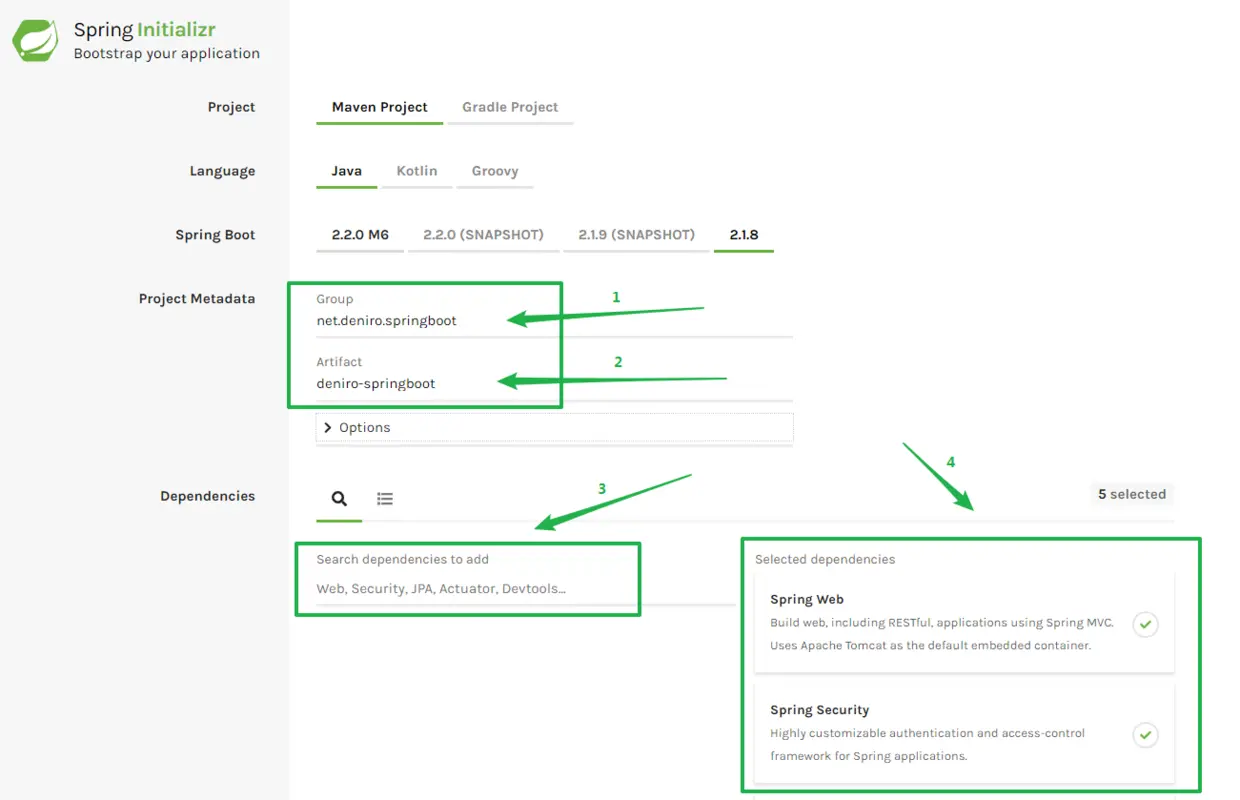Click the Spring Initializr title text
1240x800 pixels.
pos(144,30)
